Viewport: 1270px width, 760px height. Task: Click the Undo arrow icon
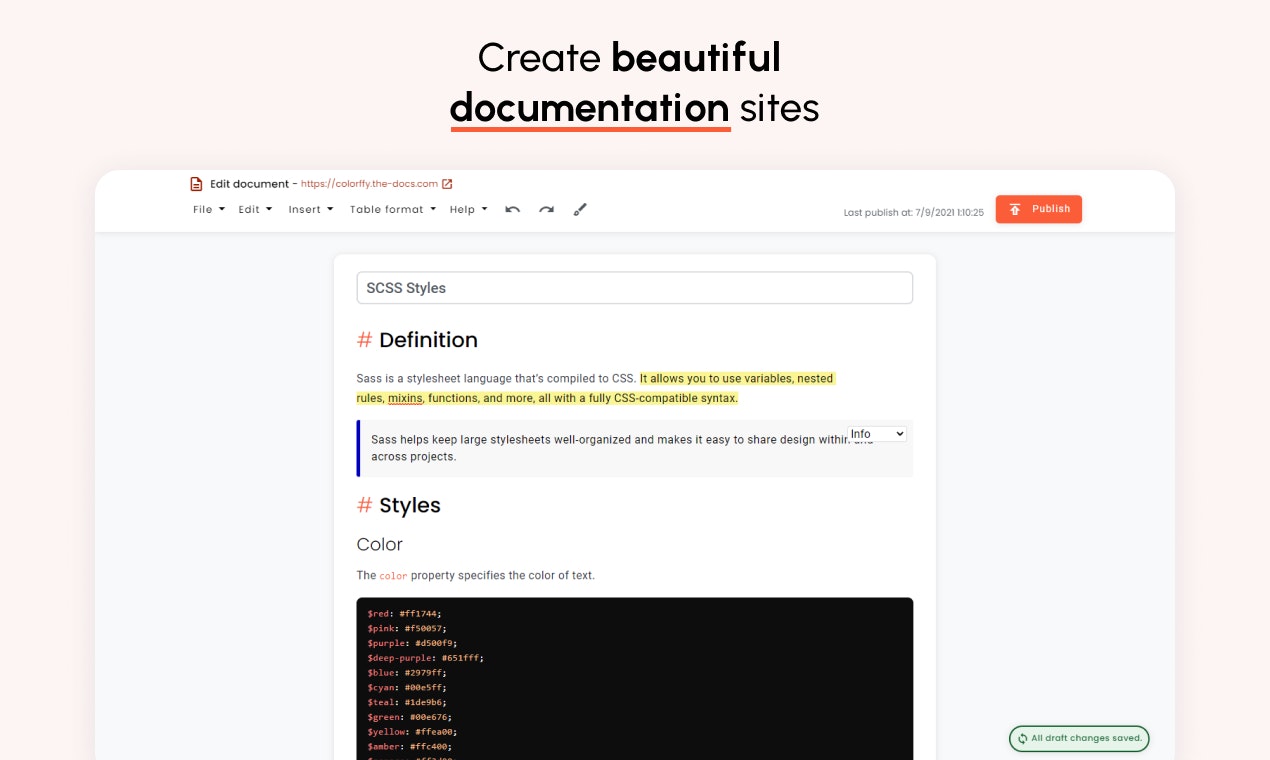click(513, 209)
